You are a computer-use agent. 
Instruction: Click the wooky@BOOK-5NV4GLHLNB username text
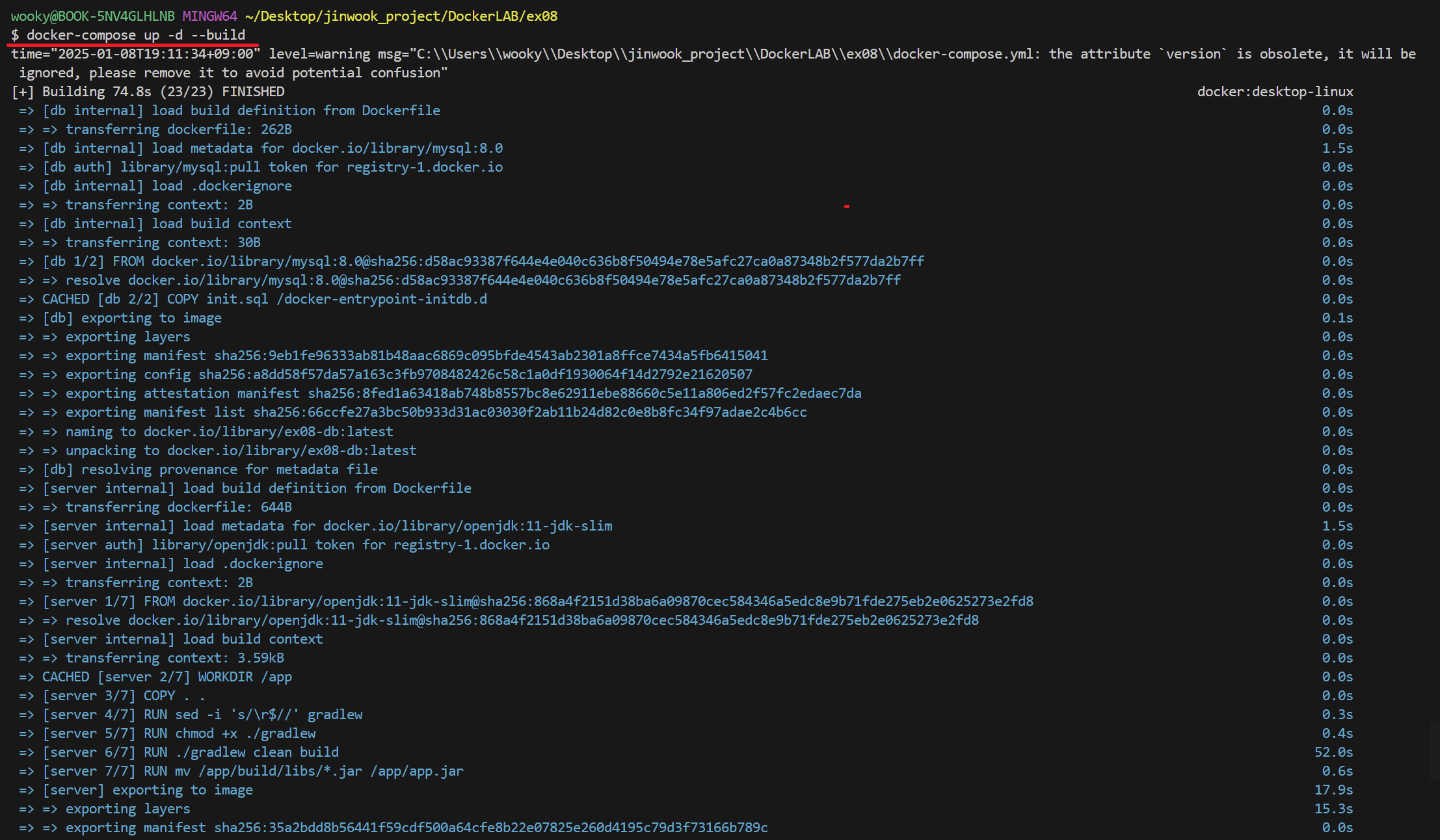tap(92, 16)
